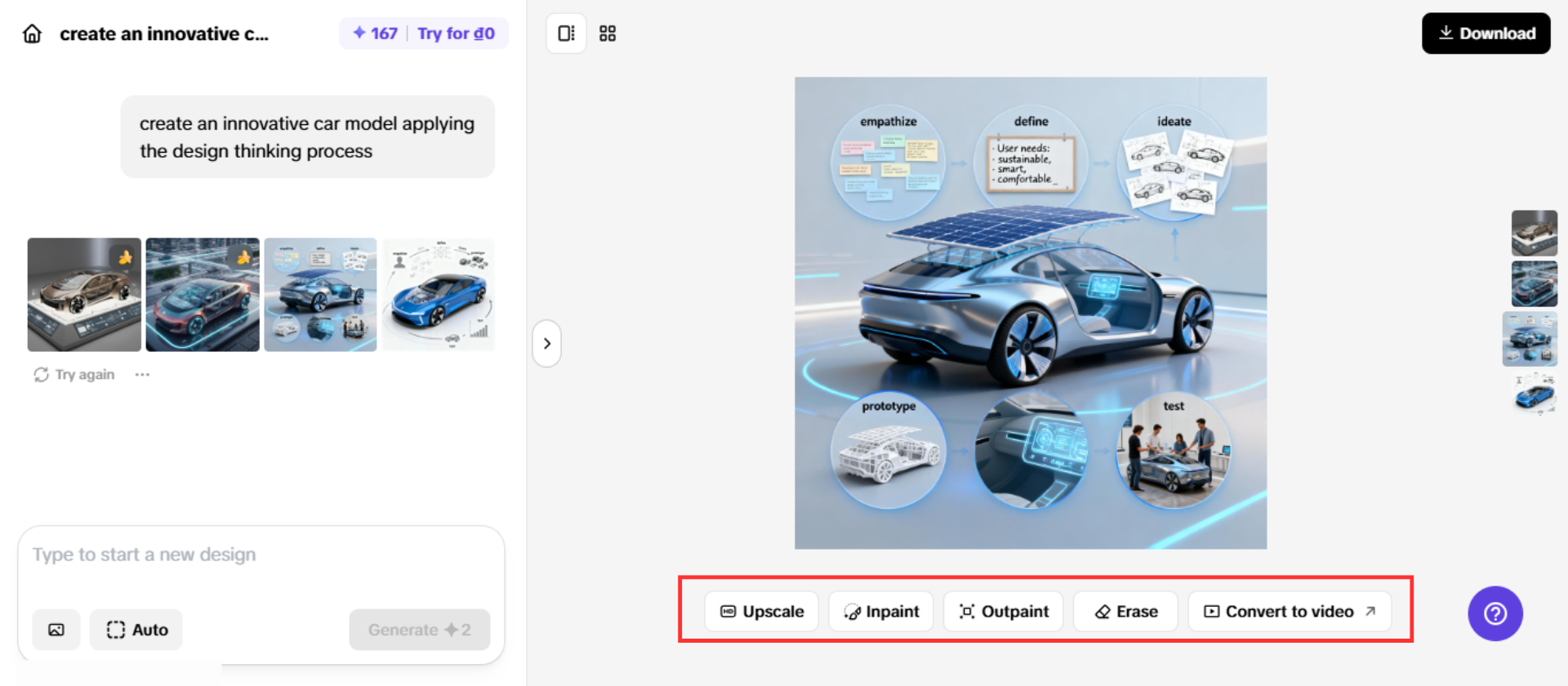Attach a reference image to prompt

[56, 630]
